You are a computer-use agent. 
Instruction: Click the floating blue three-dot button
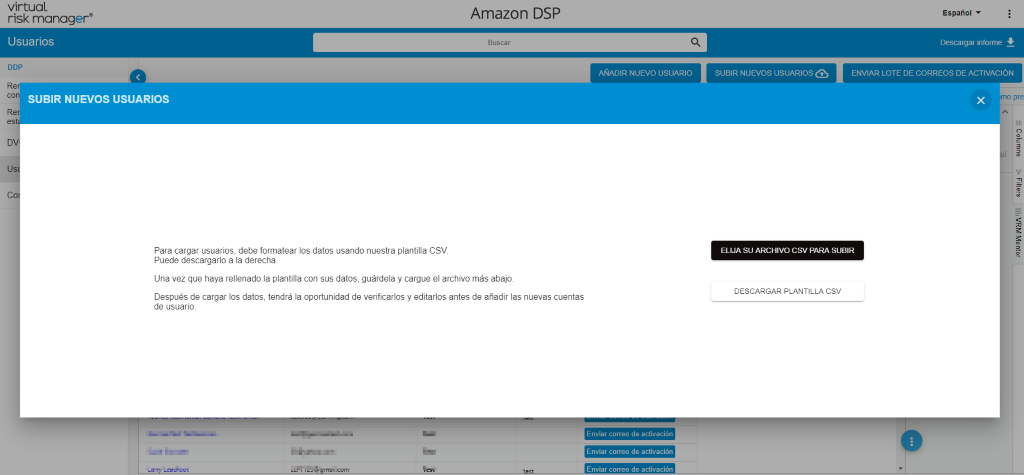(x=912, y=440)
